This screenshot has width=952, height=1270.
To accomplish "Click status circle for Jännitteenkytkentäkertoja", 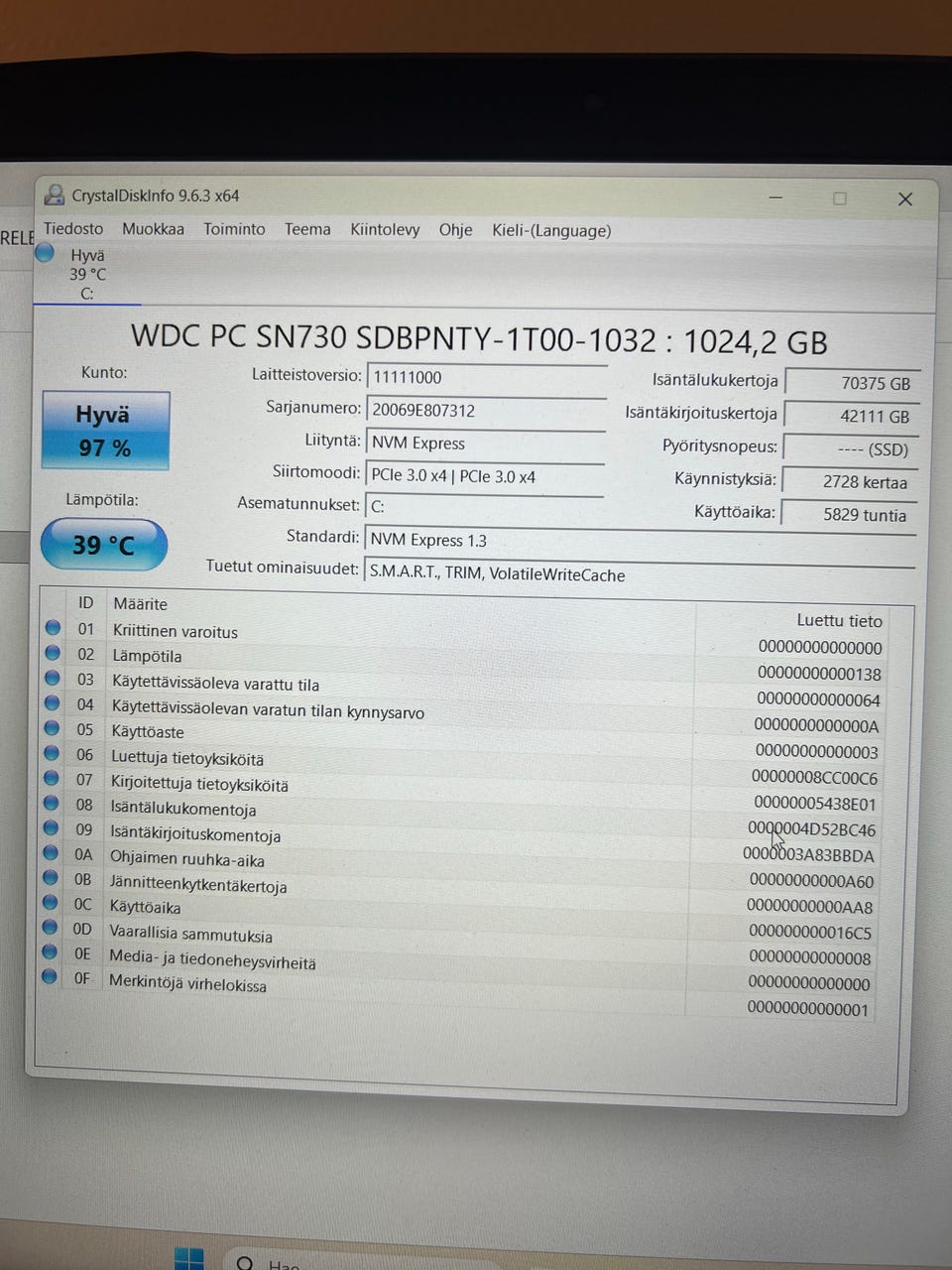I will point(51,877).
